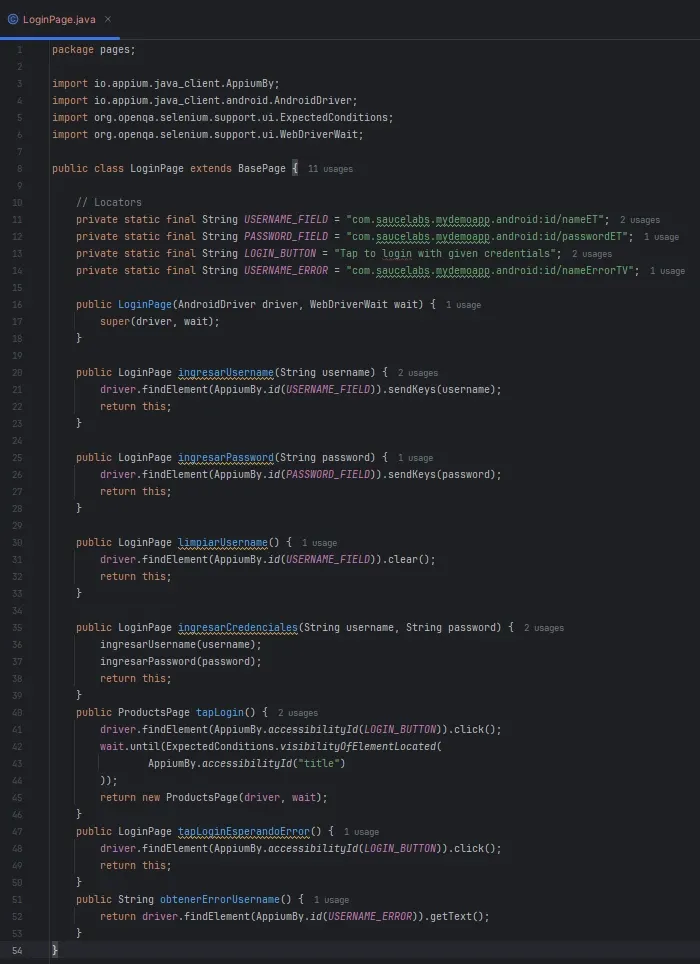Image resolution: width=700 pixels, height=964 pixels.
Task: Open 2 usages hint beside USERNAME_FIELD declaration
Action: point(639,220)
